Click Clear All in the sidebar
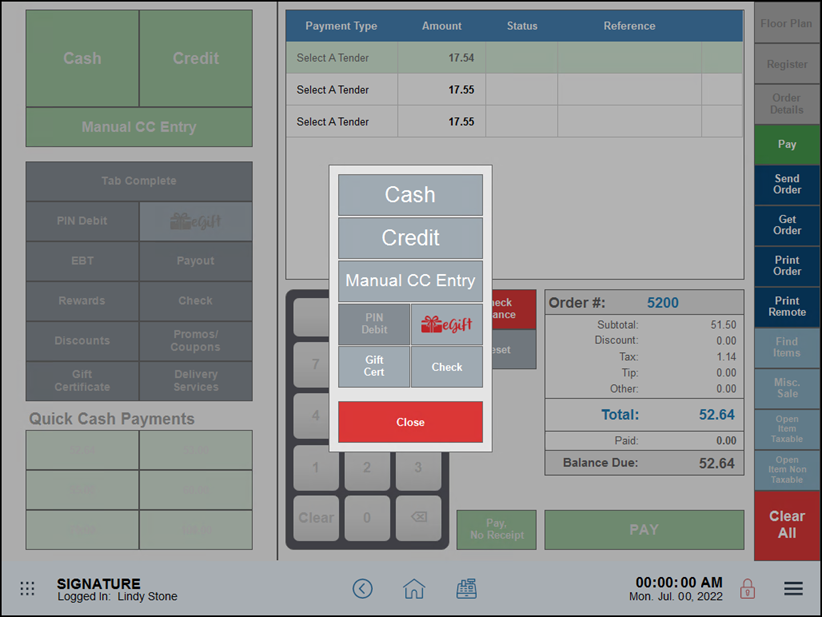 (786, 521)
